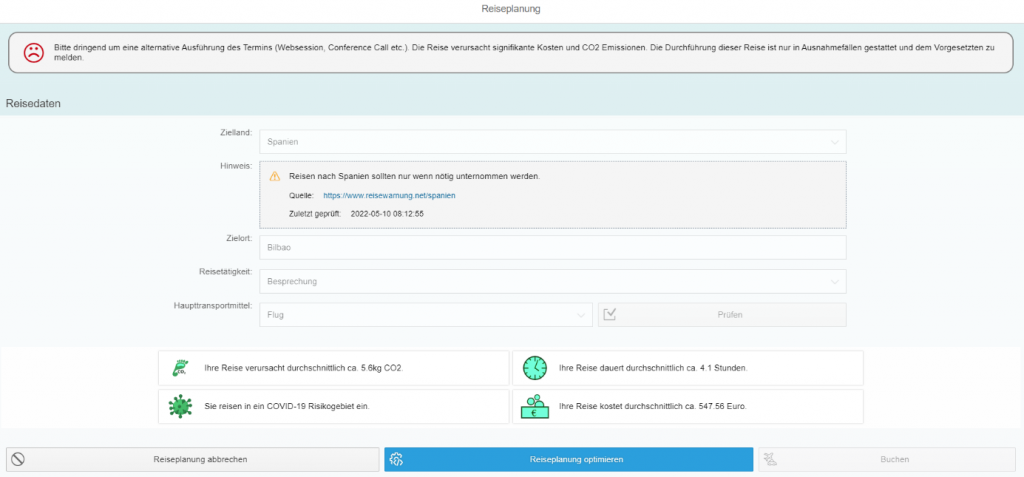Click the yellow warning triangle in Hinweis
This screenshot has height=477, width=1024.
274,176
